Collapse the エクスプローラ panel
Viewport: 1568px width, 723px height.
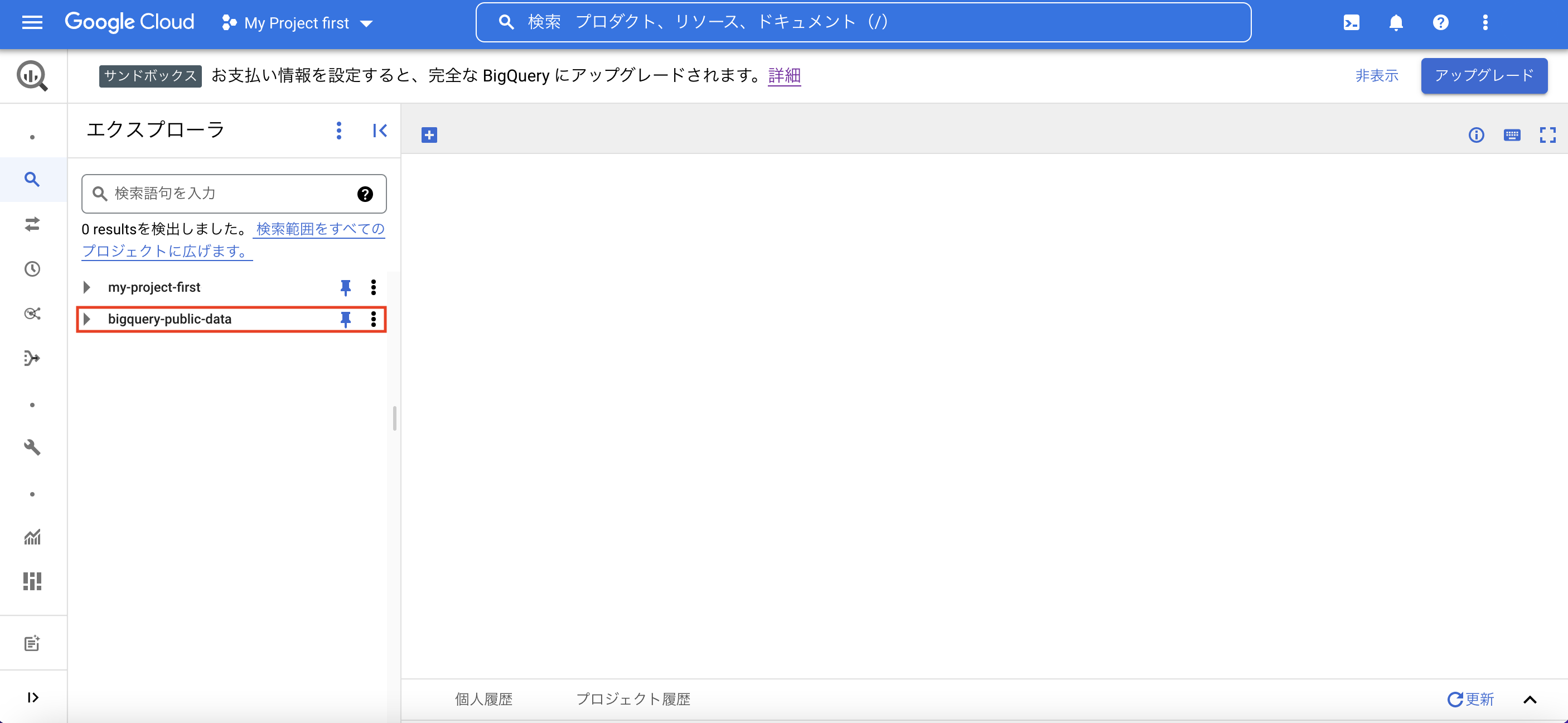tap(380, 131)
